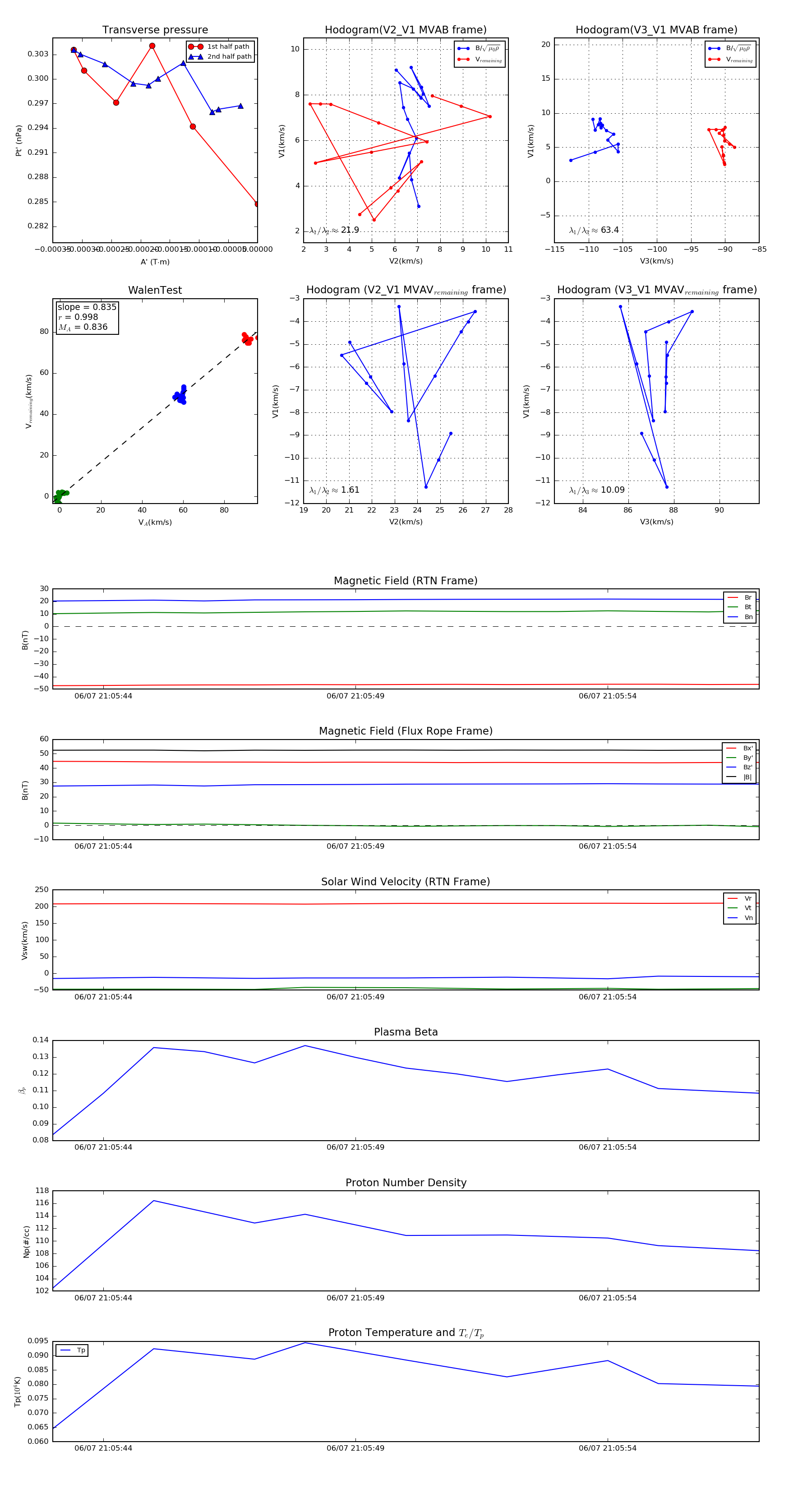Select the Bz' legend entry
This screenshot has height=1489, width=812.
click(739, 768)
